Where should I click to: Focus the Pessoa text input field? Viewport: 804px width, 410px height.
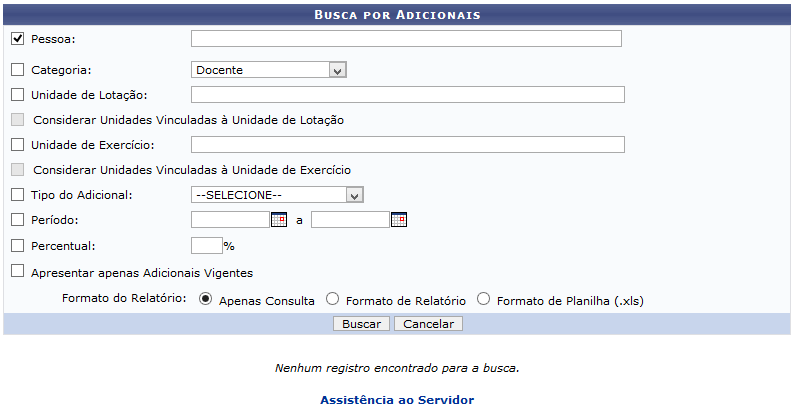point(406,38)
